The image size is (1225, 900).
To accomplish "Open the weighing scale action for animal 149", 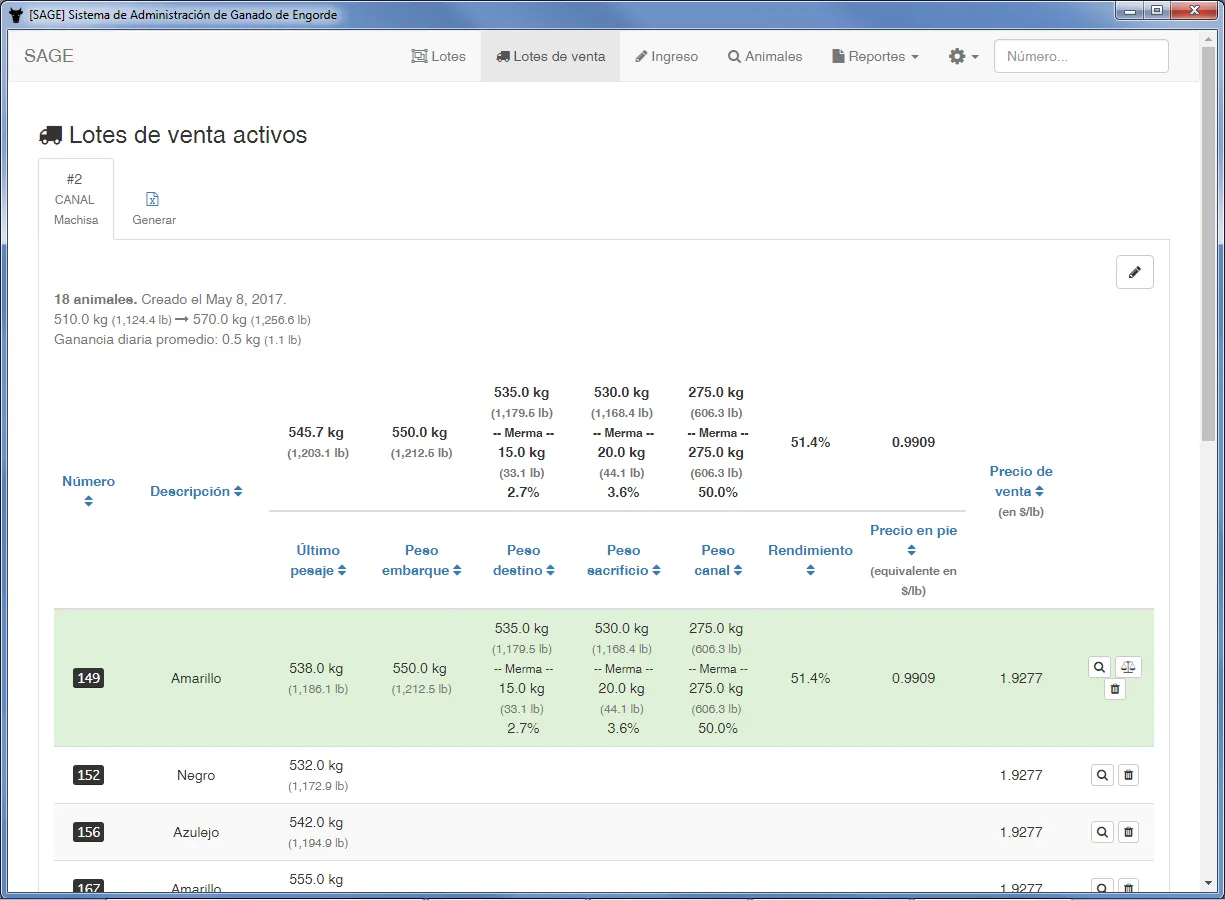I will tap(1128, 666).
